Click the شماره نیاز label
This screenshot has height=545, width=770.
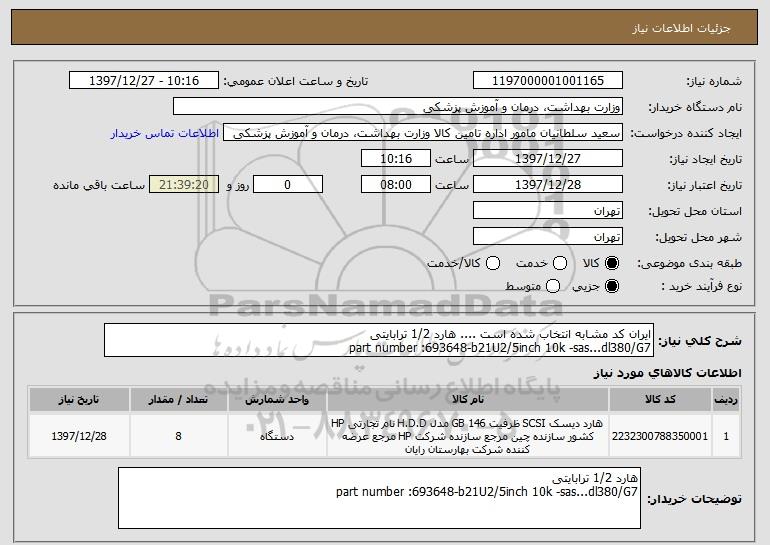[714, 82]
